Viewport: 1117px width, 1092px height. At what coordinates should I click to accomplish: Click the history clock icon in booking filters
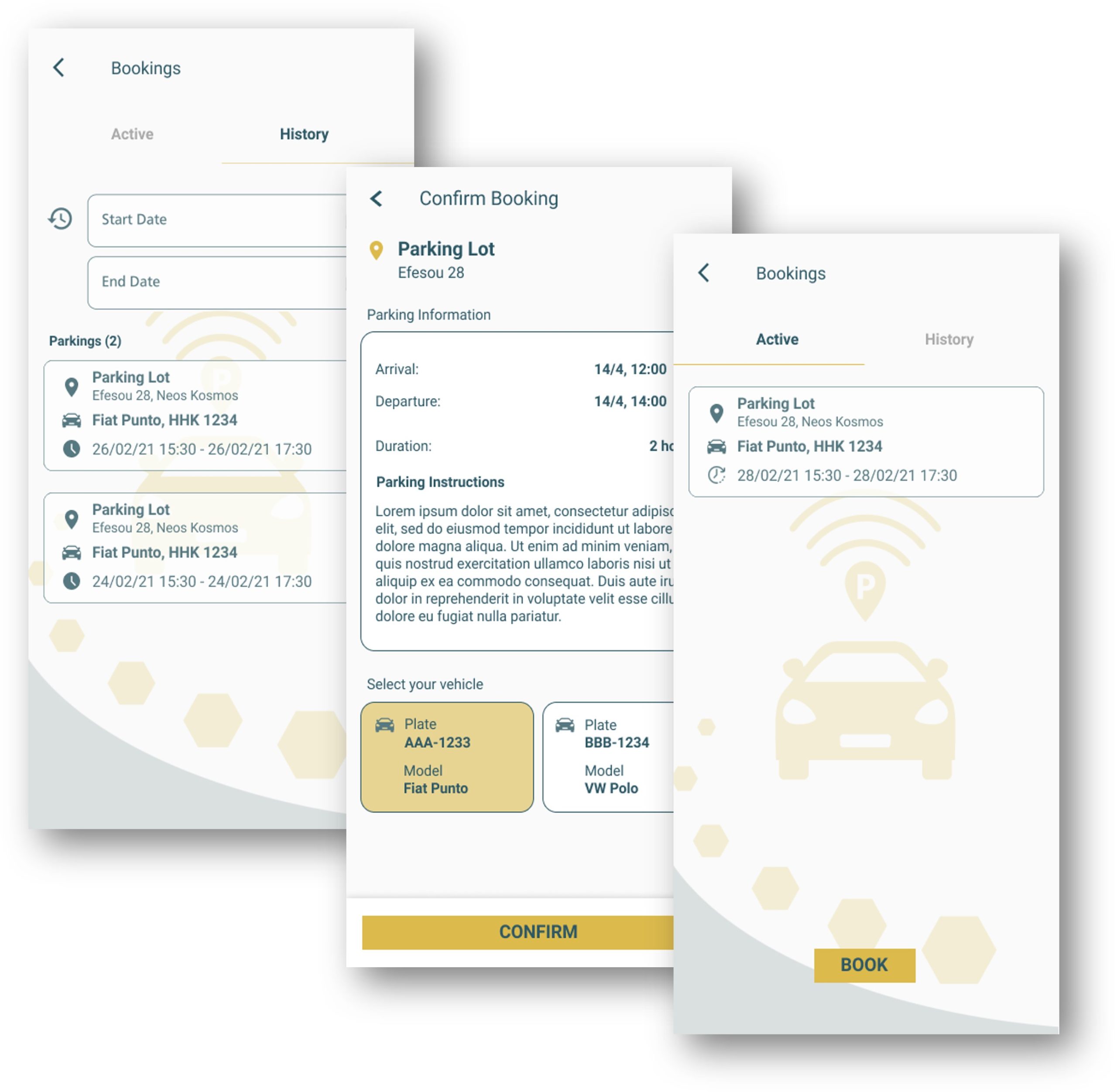pyautogui.click(x=62, y=219)
